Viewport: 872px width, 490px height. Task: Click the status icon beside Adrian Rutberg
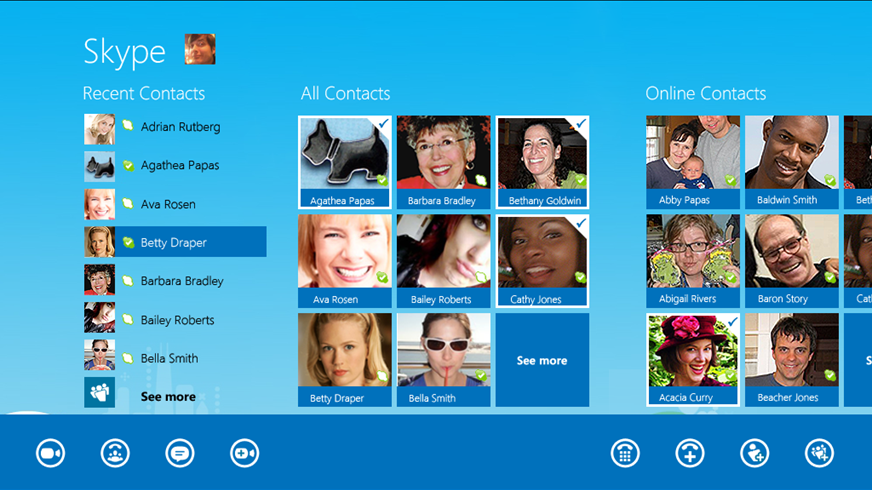(x=128, y=126)
